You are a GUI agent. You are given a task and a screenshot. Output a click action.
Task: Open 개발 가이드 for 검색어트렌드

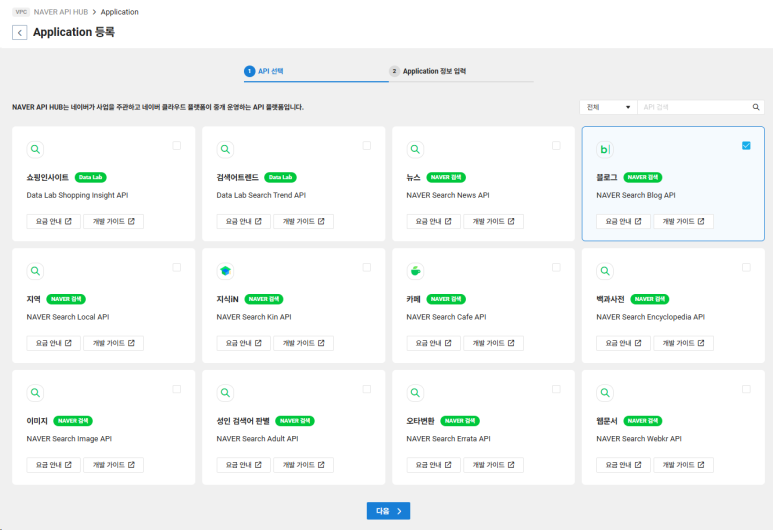pyautogui.click(x=303, y=221)
